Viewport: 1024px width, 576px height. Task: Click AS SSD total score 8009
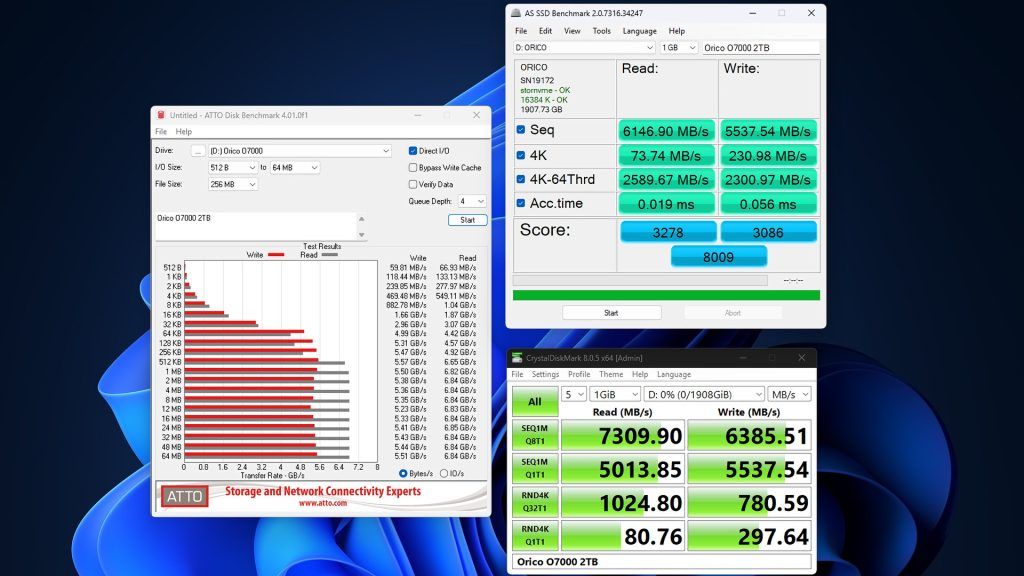(x=718, y=257)
